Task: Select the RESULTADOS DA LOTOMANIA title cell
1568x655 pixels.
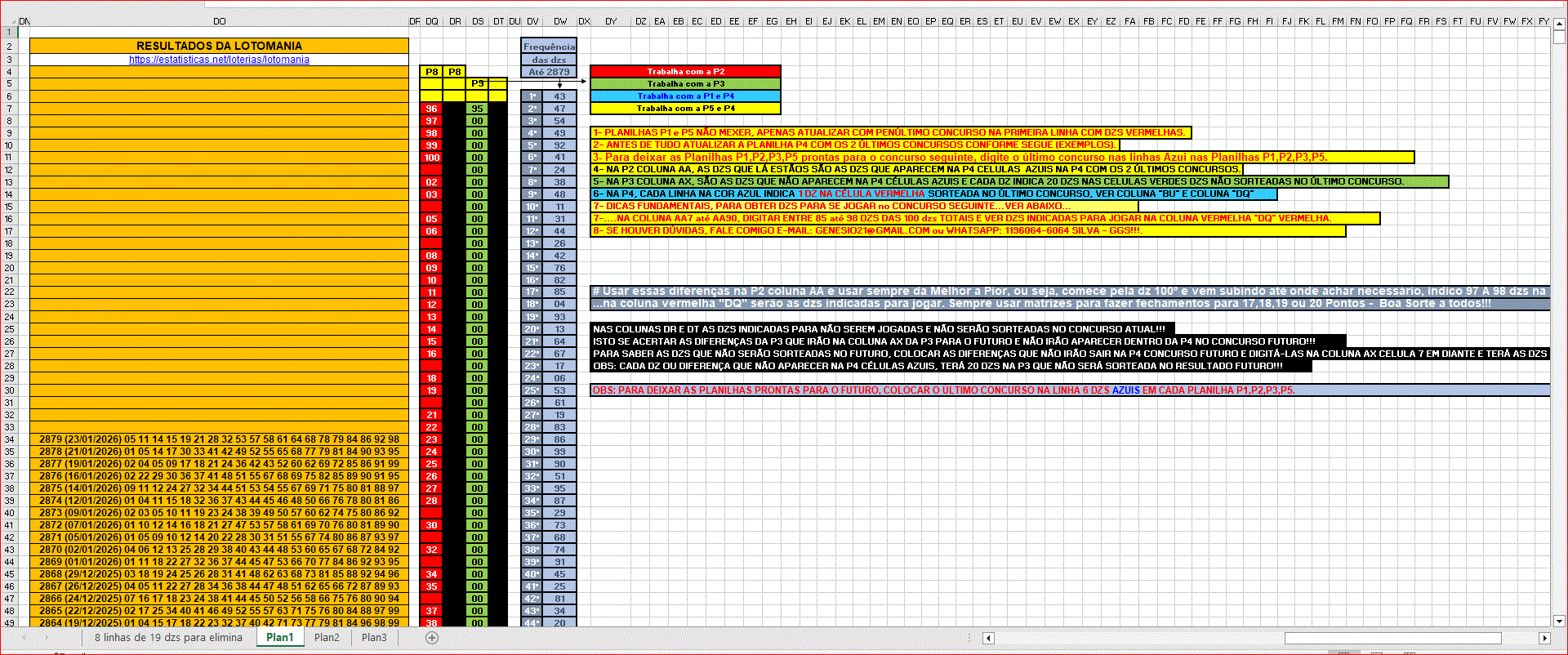Action: tap(219, 46)
